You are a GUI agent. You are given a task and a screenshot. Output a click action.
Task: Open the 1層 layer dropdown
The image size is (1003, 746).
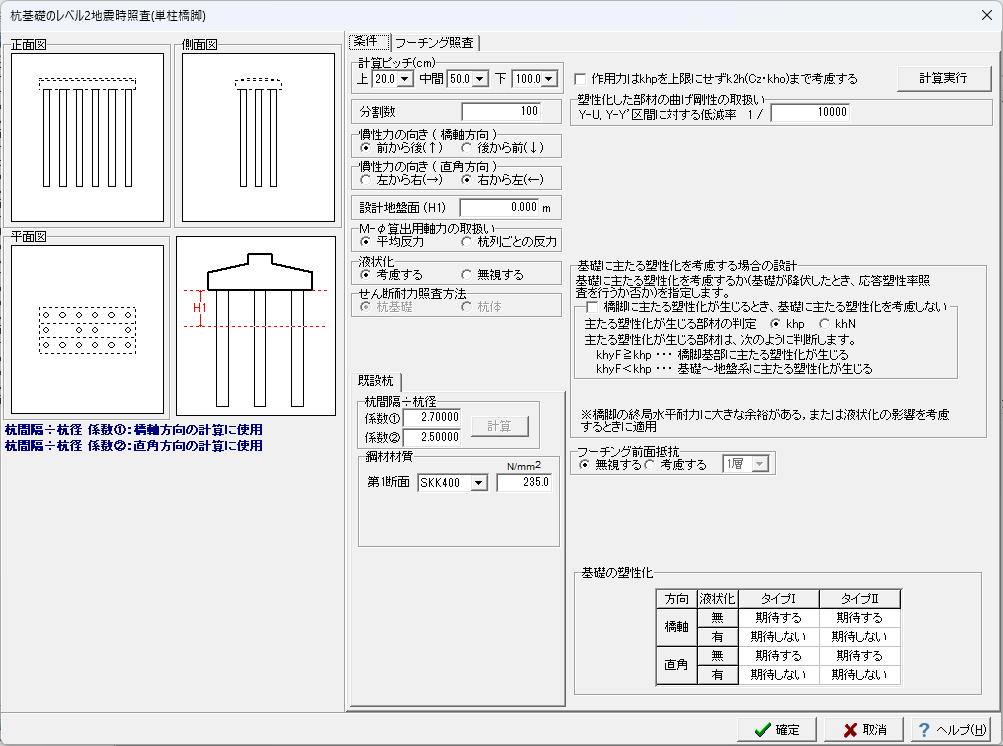[x=760, y=464]
